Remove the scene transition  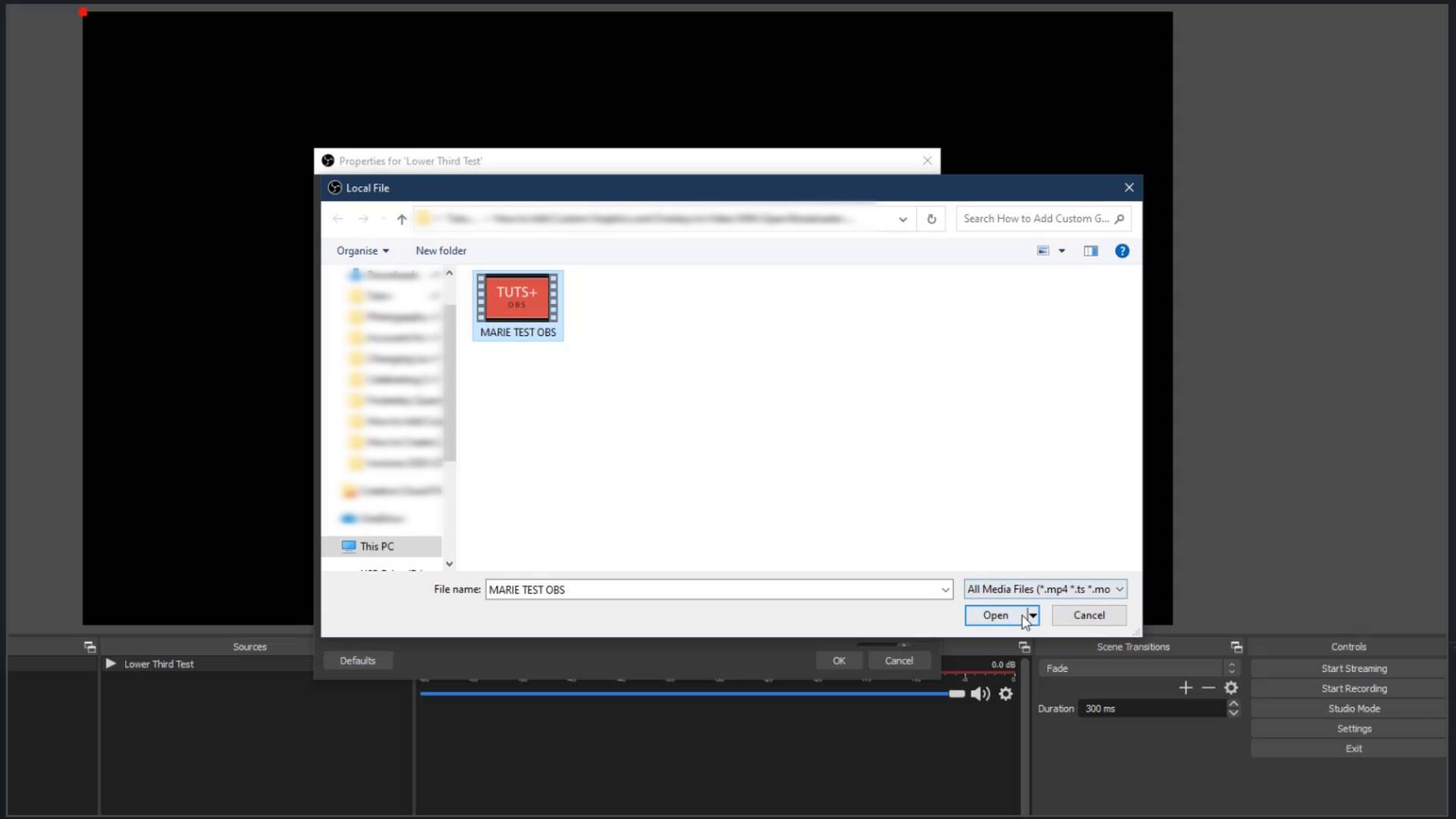[x=1208, y=688]
